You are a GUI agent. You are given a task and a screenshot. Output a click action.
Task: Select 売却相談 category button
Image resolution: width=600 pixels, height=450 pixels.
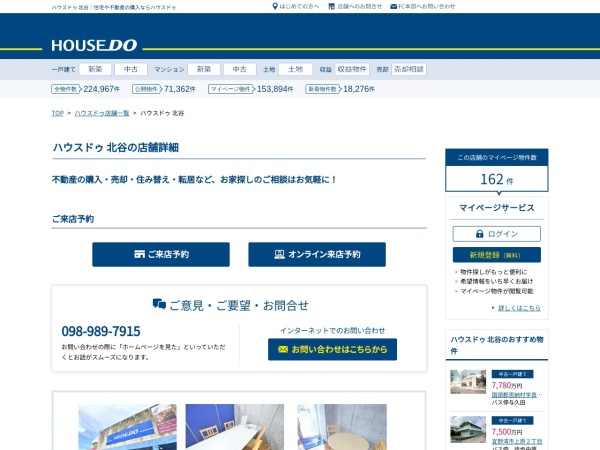pos(409,69)
